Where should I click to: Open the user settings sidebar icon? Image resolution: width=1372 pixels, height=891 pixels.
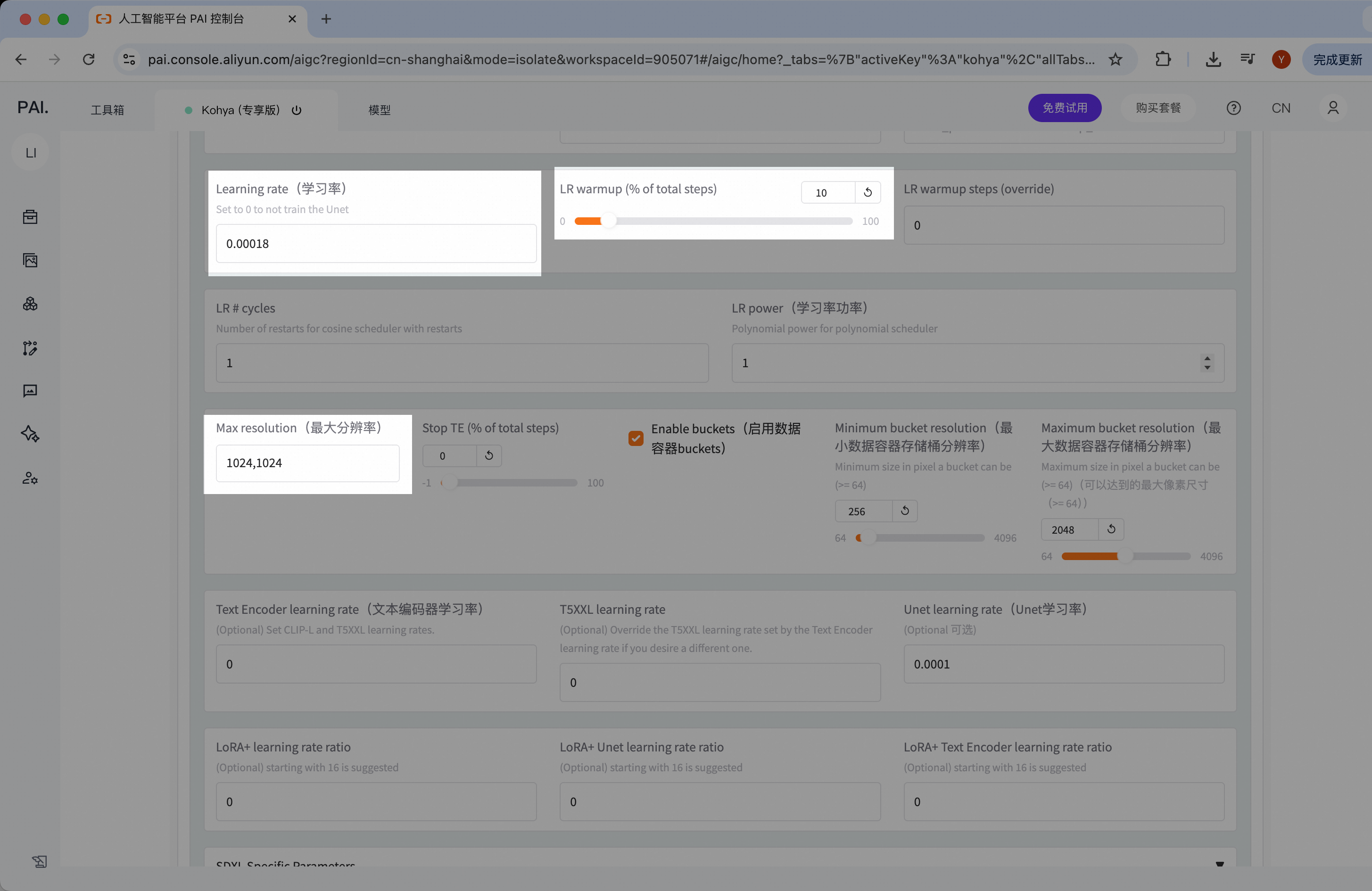point(30,478)
